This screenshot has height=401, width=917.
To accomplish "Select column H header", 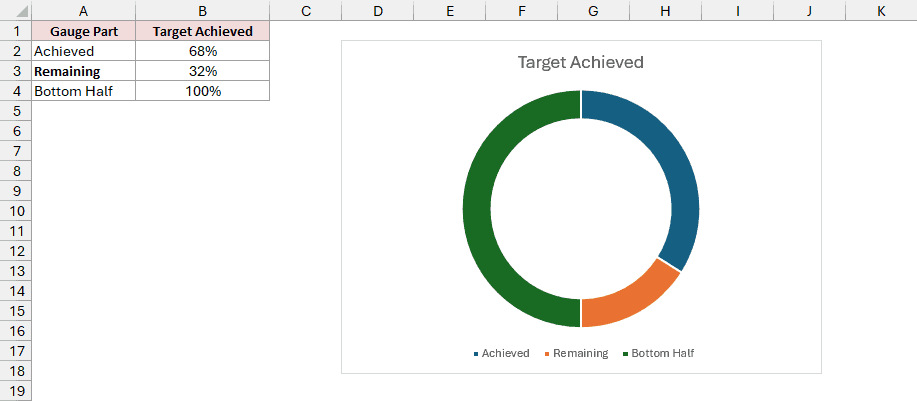I will click(x=666, y=11).
